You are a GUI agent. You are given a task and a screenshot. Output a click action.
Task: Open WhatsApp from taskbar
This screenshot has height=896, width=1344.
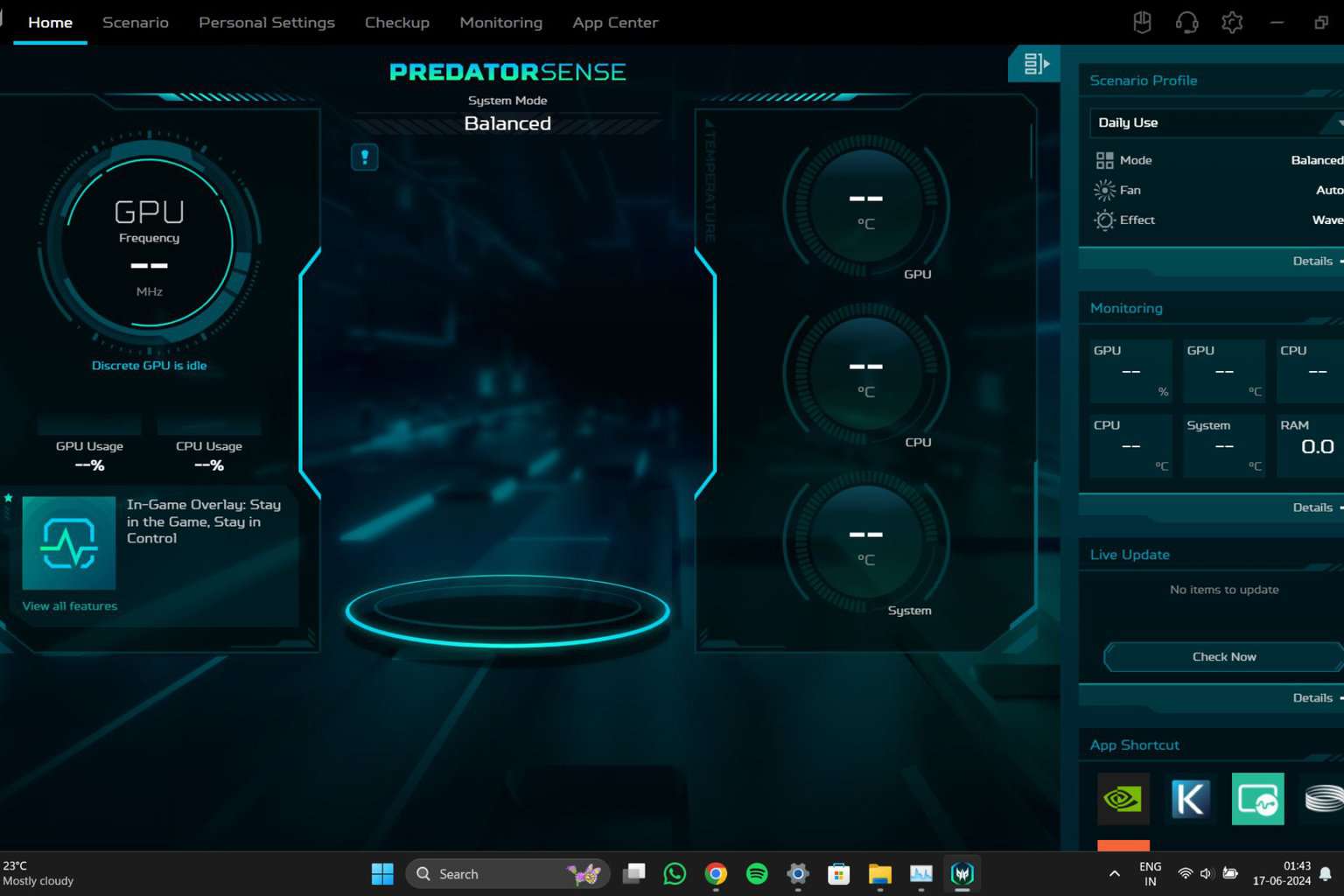tap(675, 873)
